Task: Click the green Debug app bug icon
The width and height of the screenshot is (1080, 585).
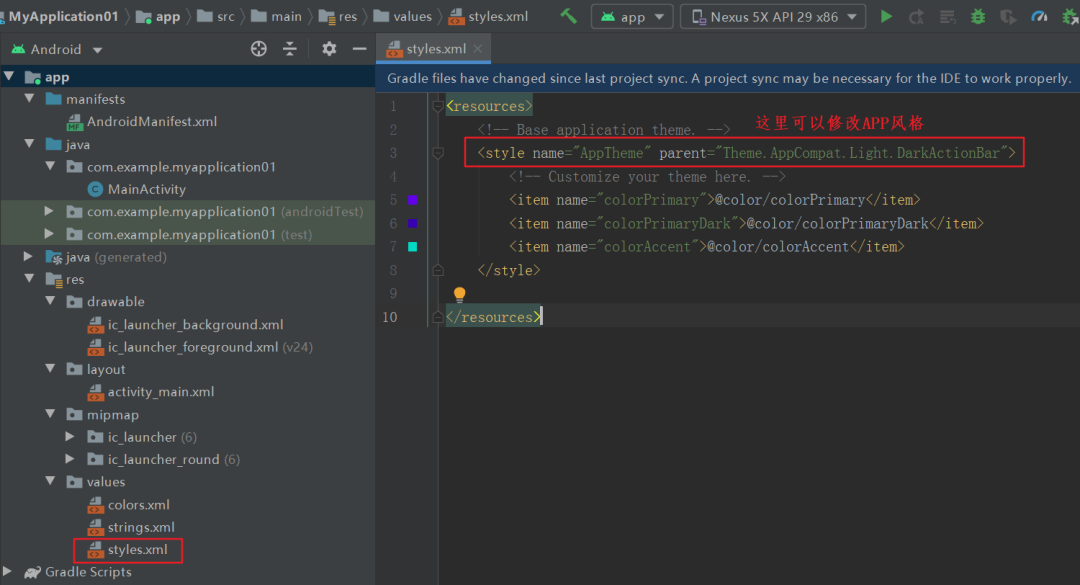Action: pyautogui.click(x=977, y=17)
